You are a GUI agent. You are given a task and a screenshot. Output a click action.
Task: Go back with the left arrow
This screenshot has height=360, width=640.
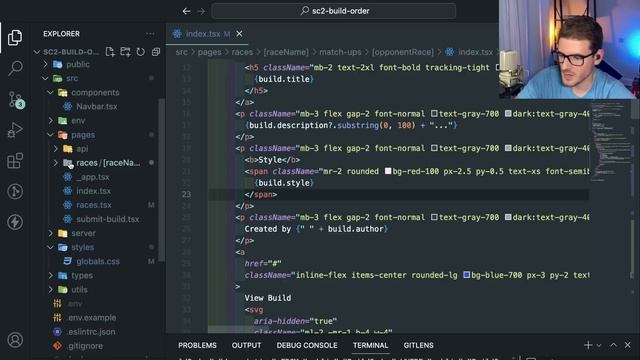pos(187,11)
